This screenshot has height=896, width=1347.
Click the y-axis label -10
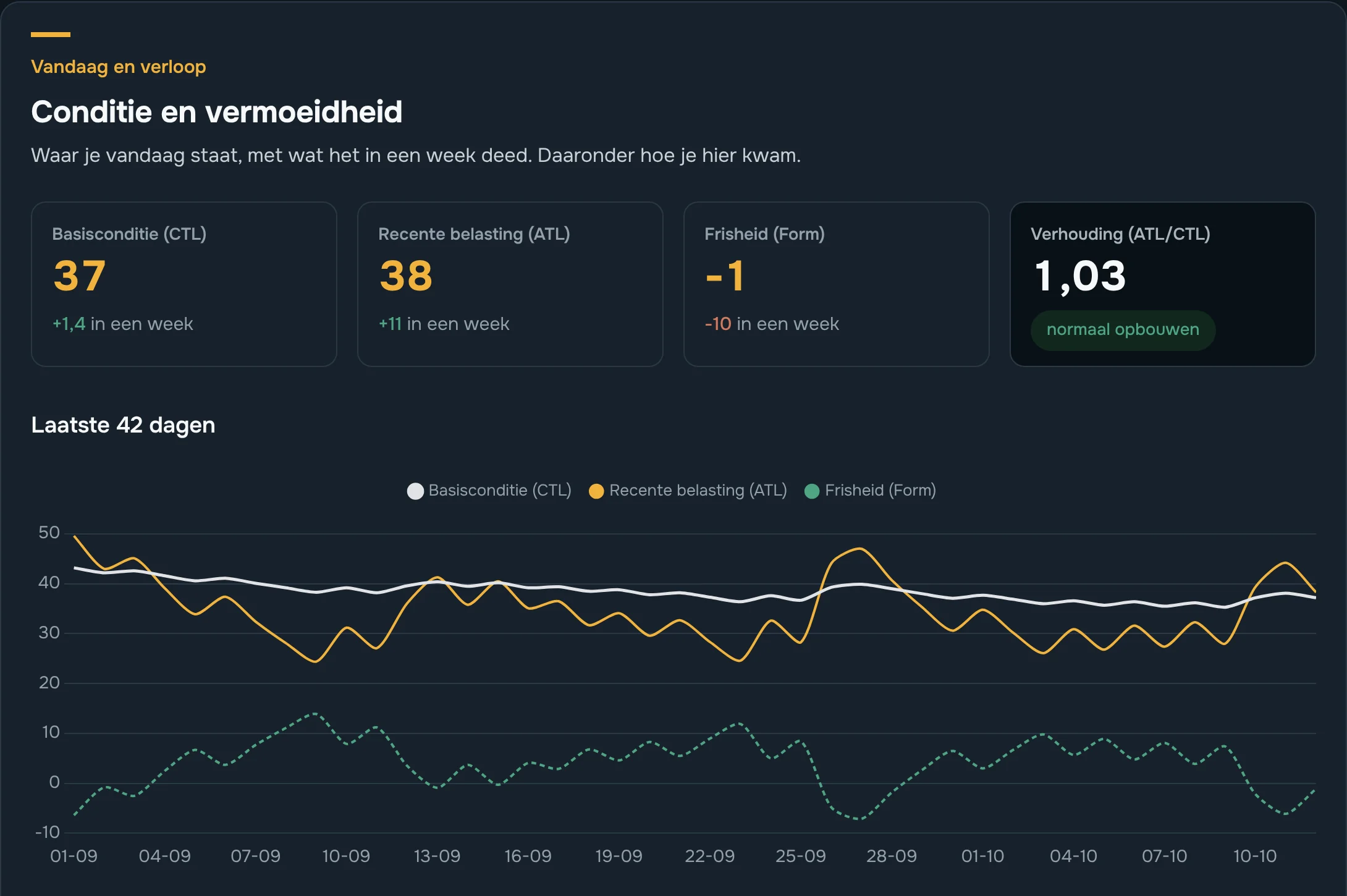tap(47, 832)
